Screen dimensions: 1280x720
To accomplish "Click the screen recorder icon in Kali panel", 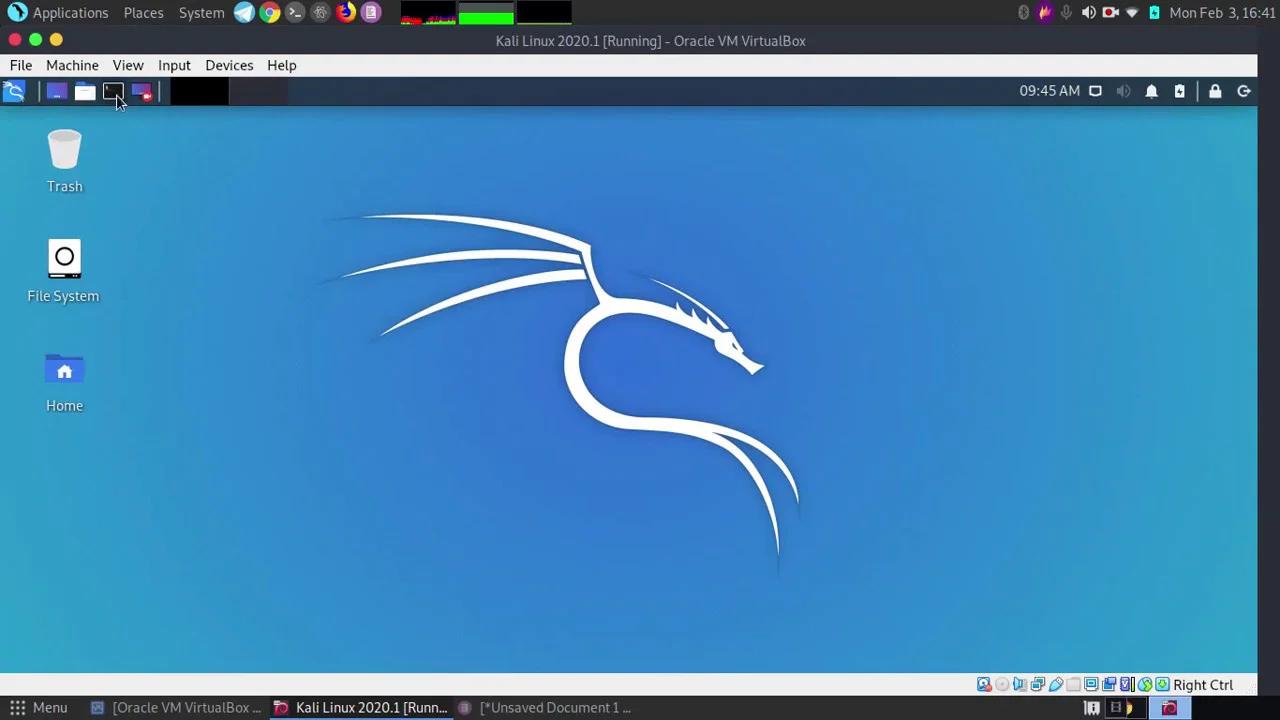I will pos(141,92).
